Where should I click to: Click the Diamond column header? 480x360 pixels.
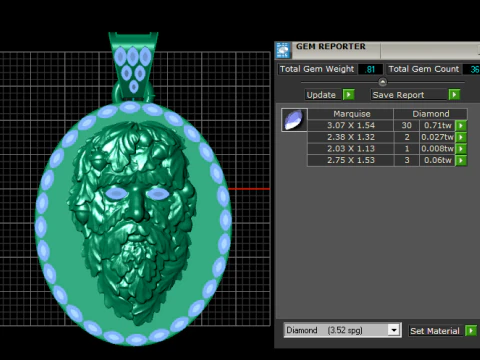[x=430, y=114]
